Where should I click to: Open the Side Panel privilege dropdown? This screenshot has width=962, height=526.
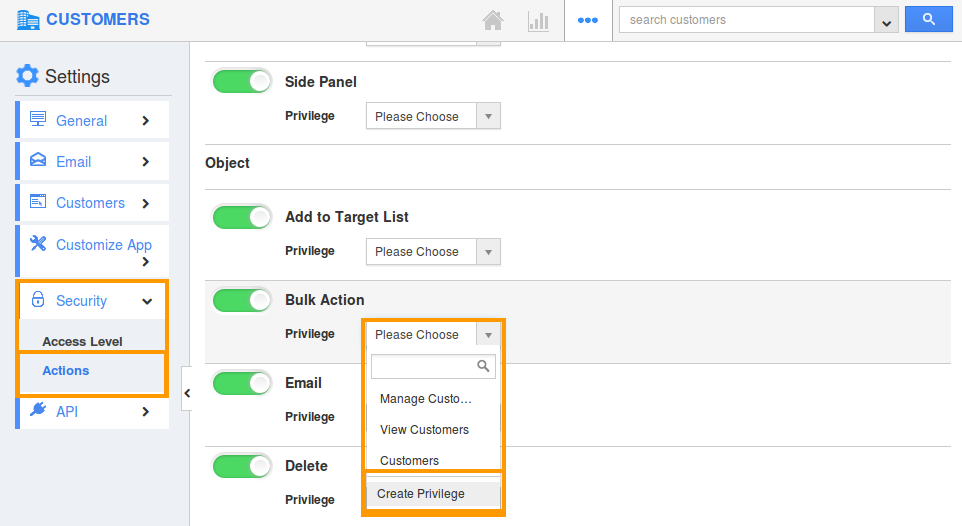coord(433,116)
